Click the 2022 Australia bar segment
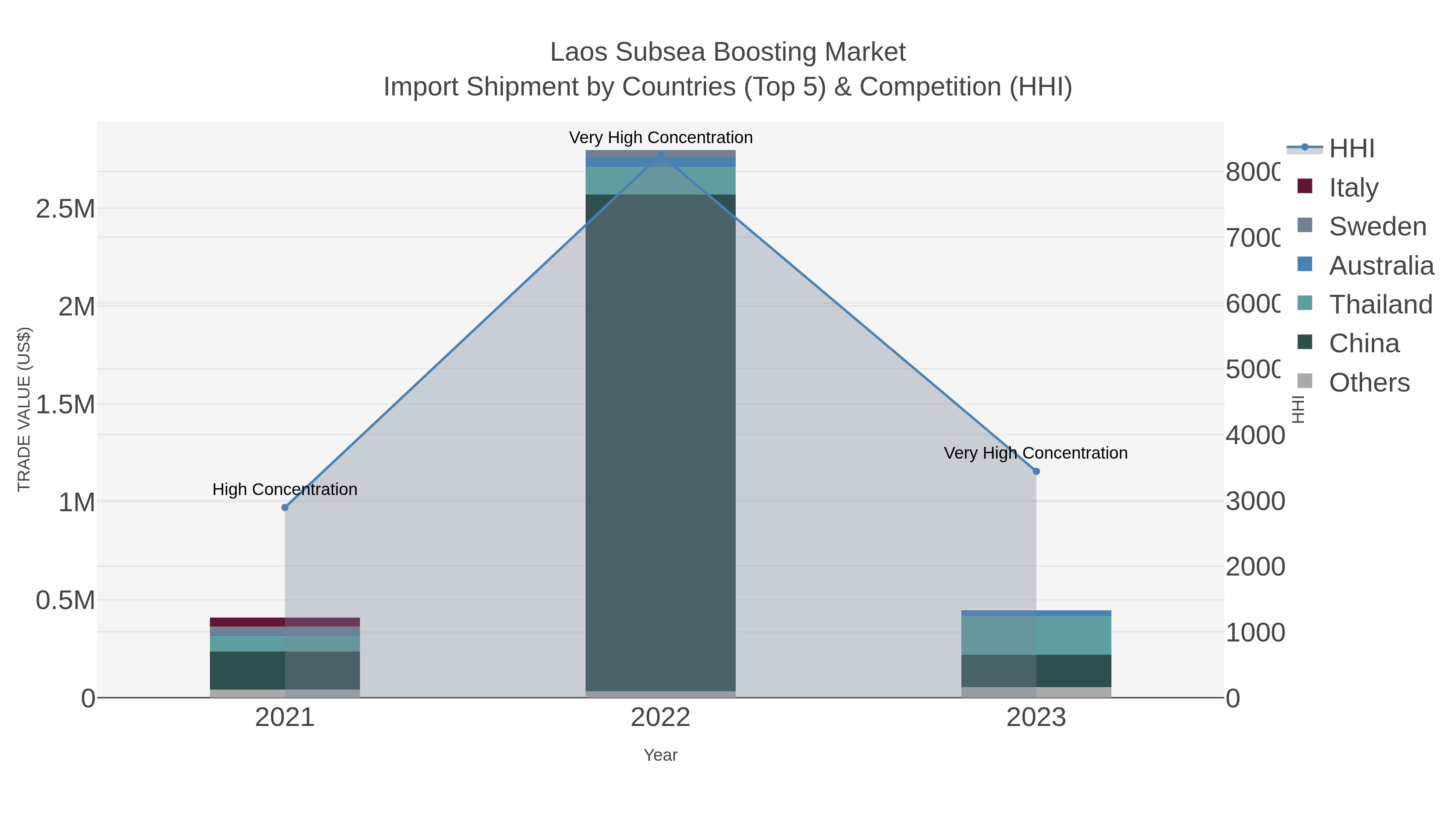The image size is (1456, 819). click(x=660, y=163)
